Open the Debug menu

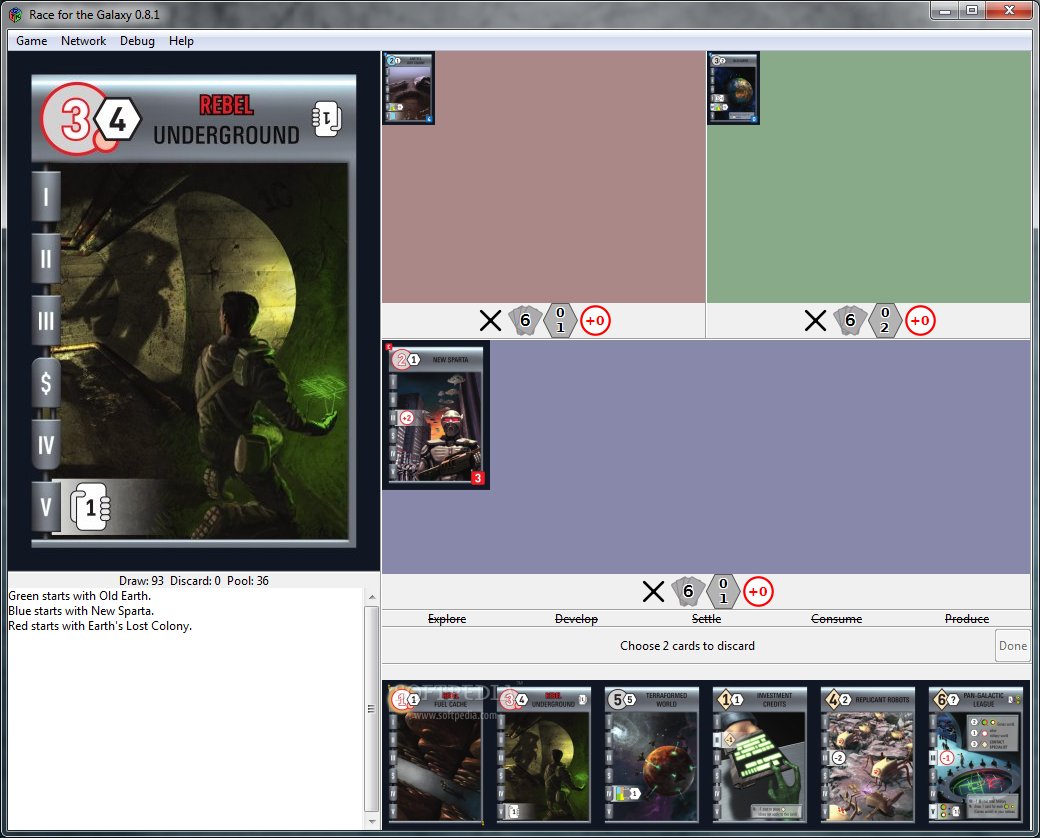[137, 40]
